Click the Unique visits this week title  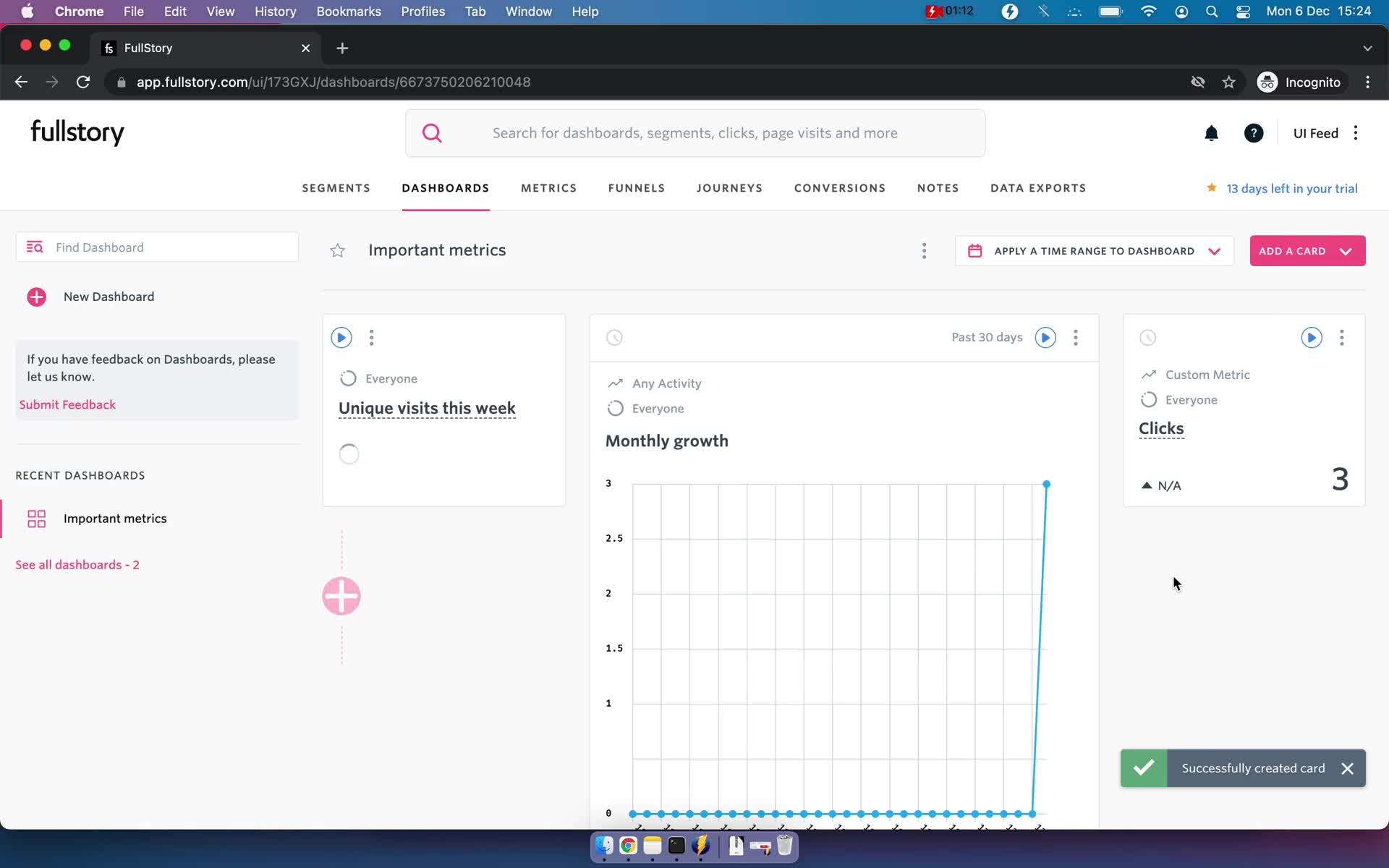[x=427, y=408]
